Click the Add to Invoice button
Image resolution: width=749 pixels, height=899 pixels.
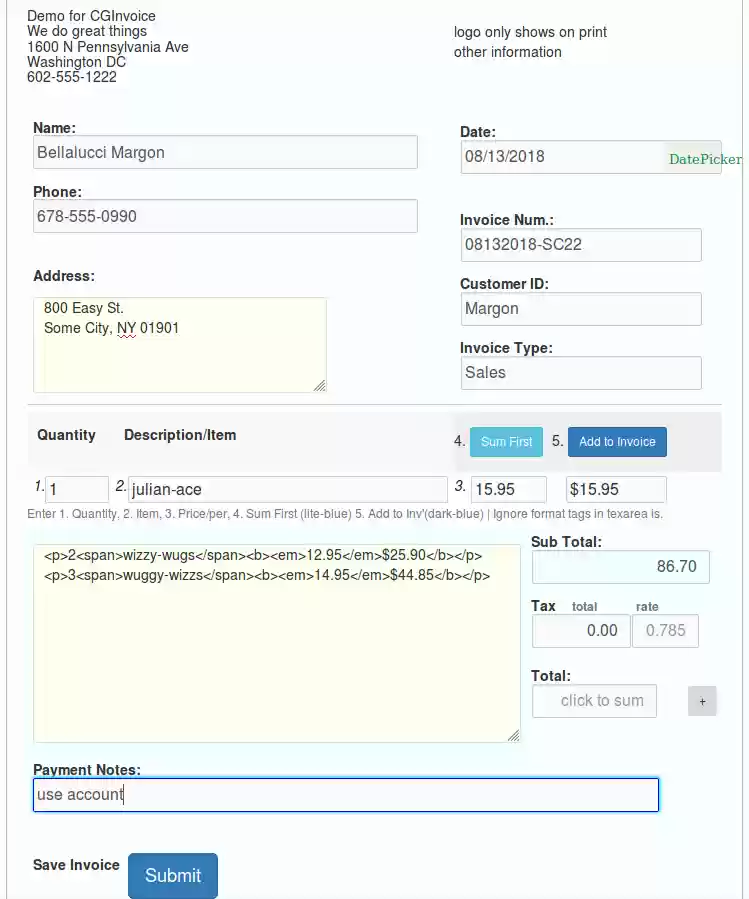click(617, 441)
